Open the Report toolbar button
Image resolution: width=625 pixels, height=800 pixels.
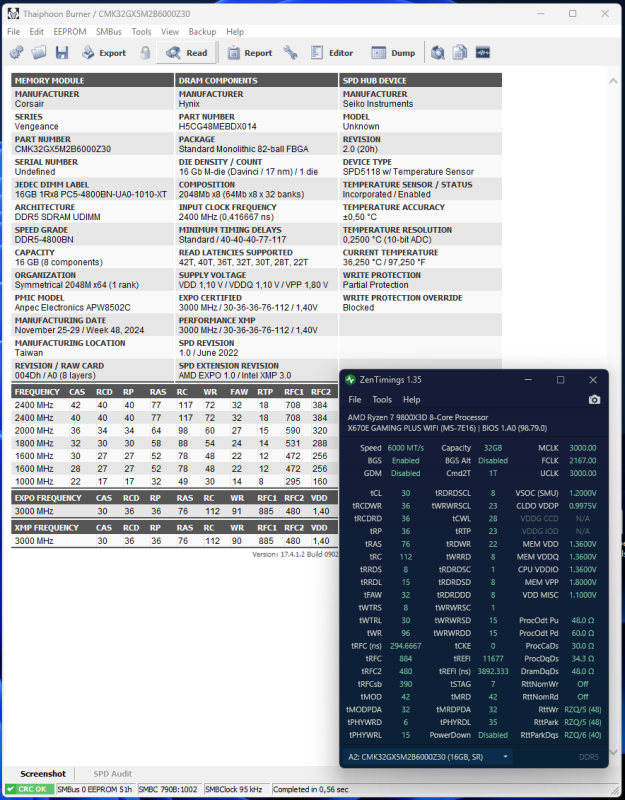pyautogui.click(x=249, y=53)
